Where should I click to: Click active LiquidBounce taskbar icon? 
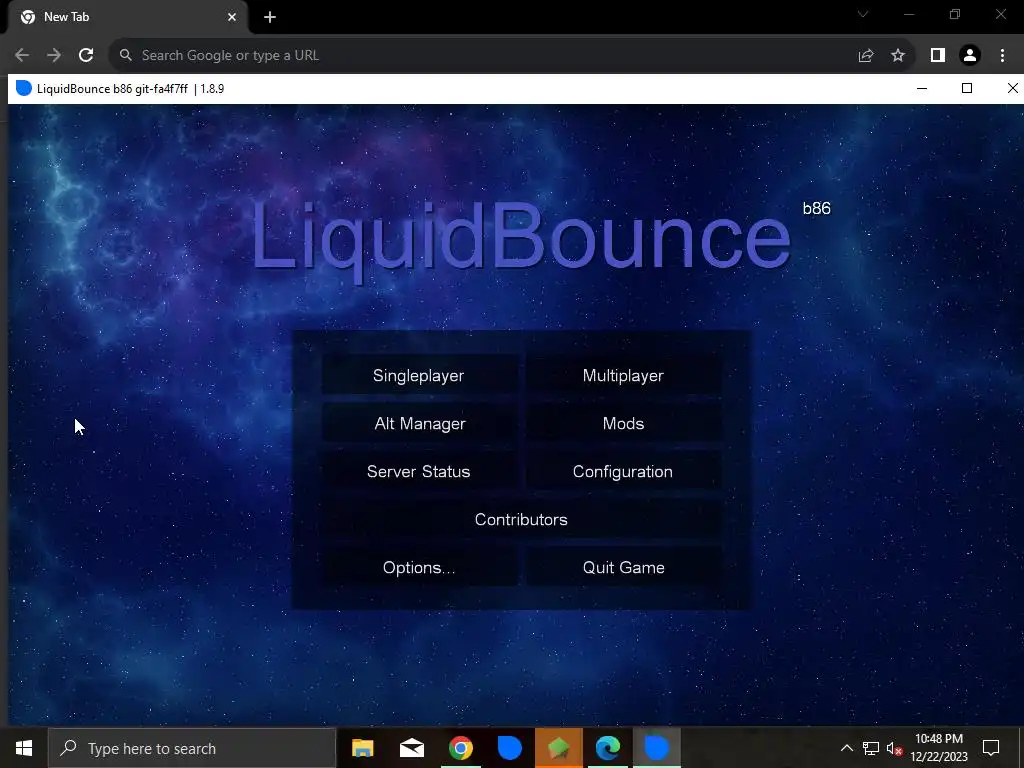(x=656, y=748)
